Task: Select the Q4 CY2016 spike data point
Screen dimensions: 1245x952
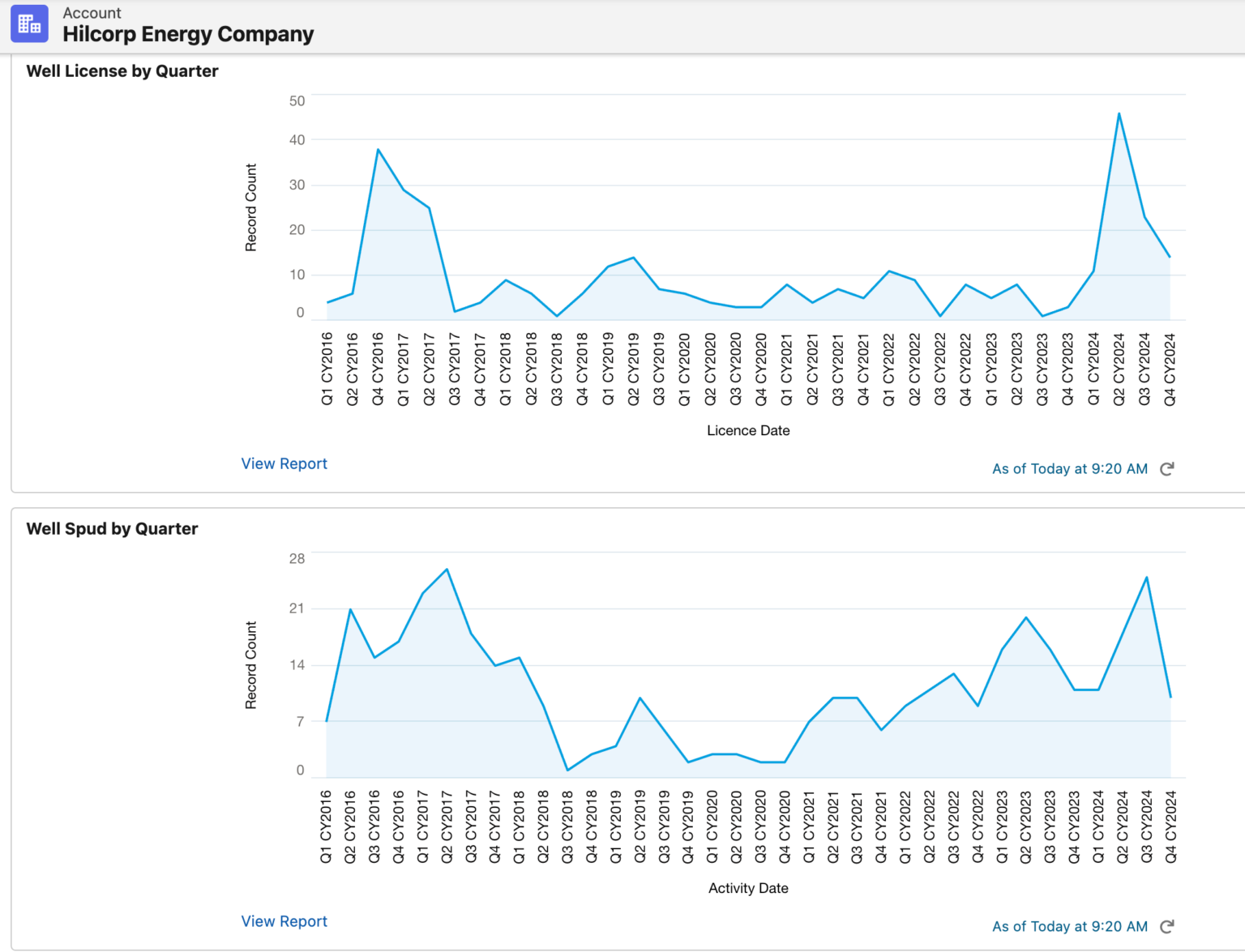Action: point(378,149)
